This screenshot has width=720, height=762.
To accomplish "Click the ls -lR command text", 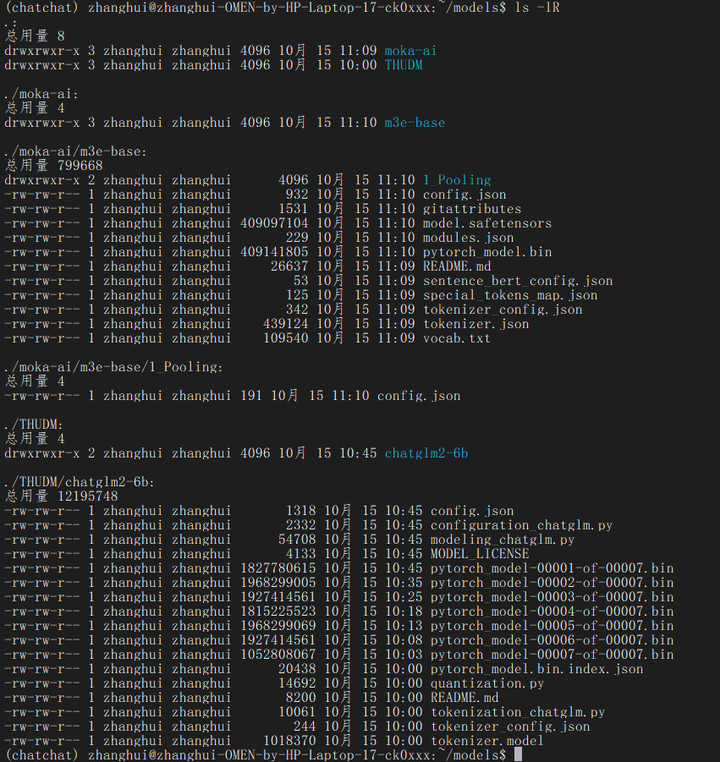I will point(537,7).
